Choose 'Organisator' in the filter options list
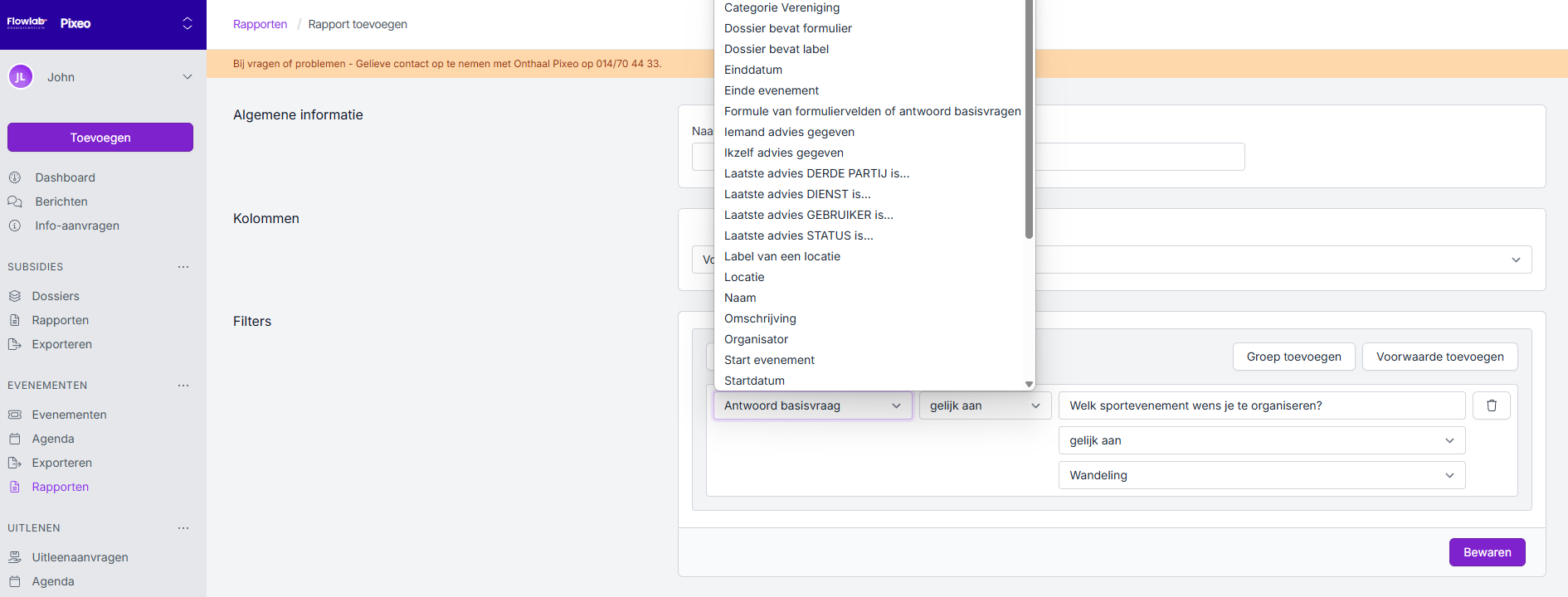The width and height of the screenshot is (1568, 597). coord(756,339)
